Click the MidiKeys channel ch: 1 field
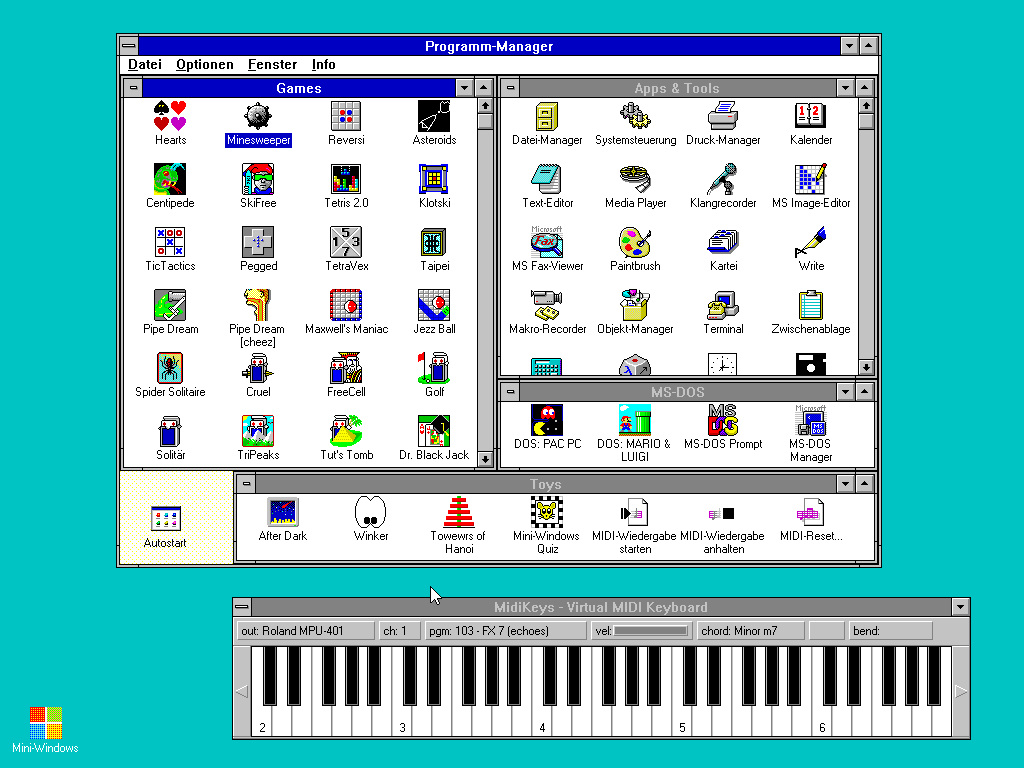1024x768 pixels. (x=398, y=631)
